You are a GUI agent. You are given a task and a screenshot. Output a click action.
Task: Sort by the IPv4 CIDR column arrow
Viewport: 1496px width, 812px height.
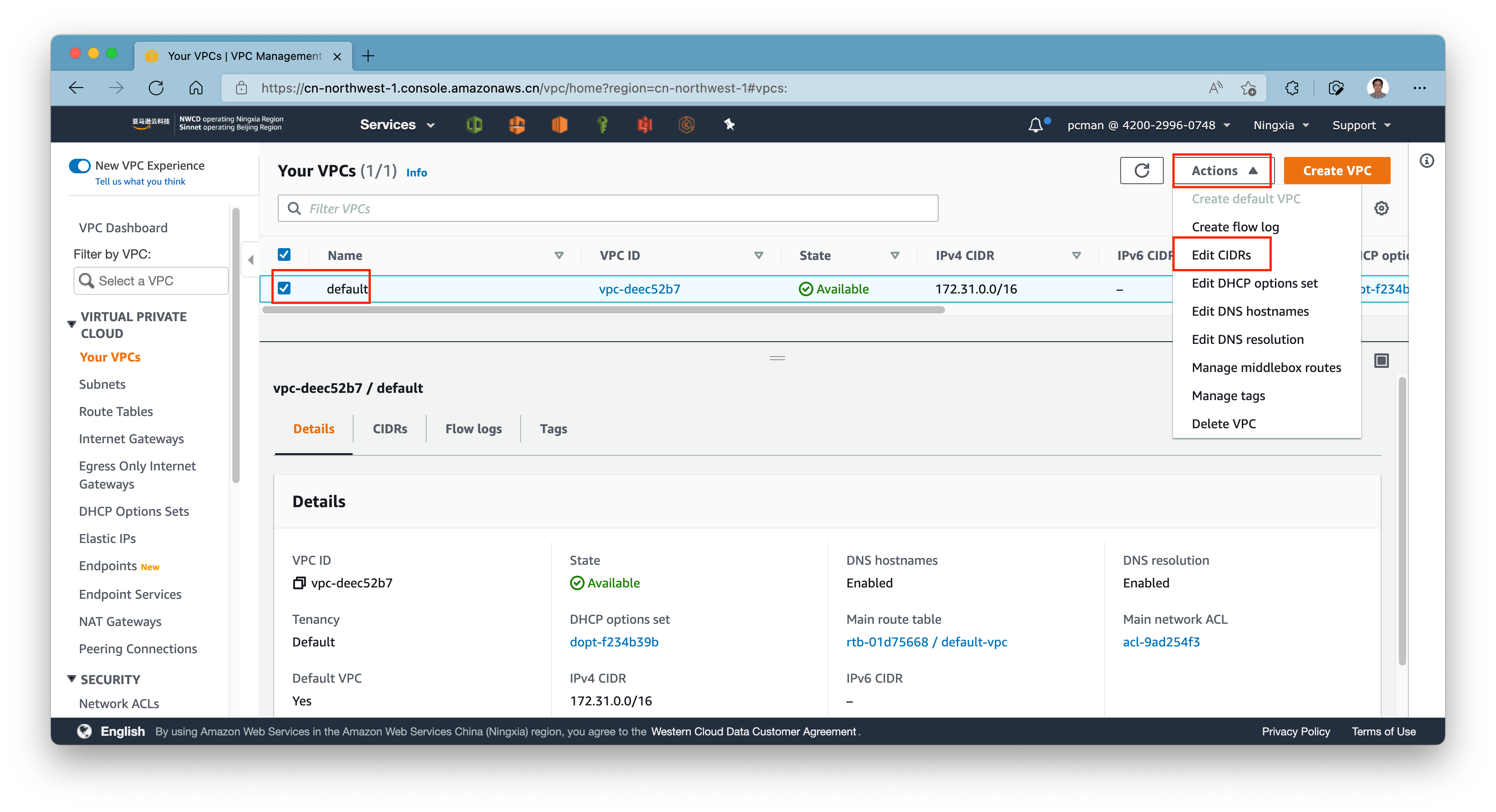point(1076,255)
